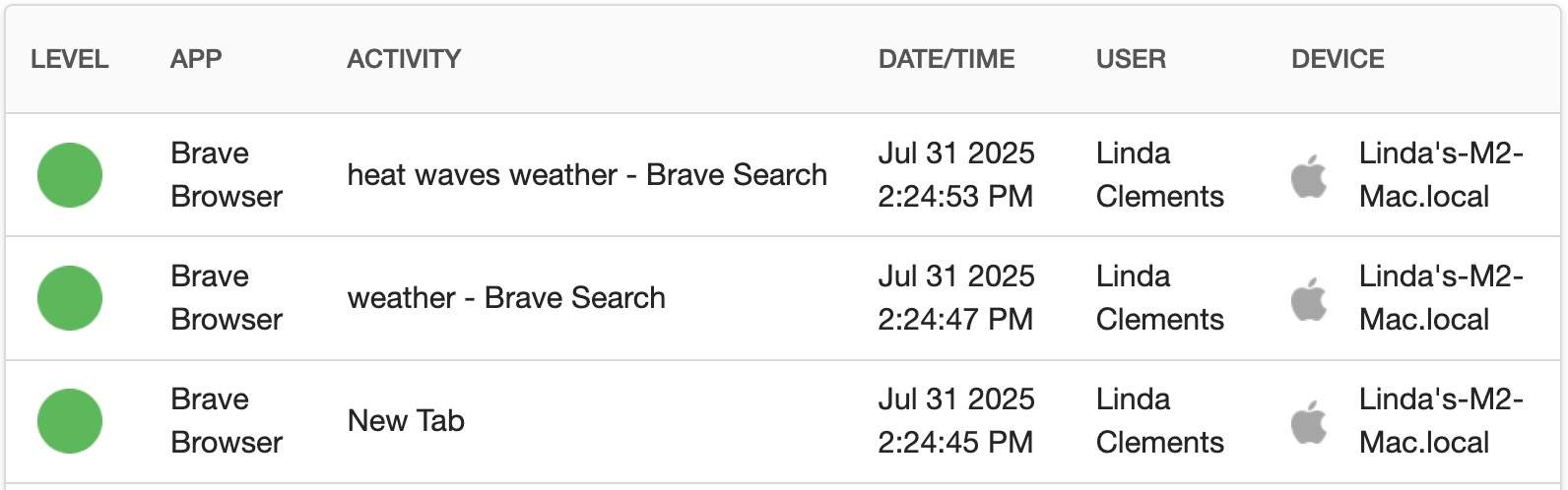Click the Apple device icon in the second row

[1309, 298]
